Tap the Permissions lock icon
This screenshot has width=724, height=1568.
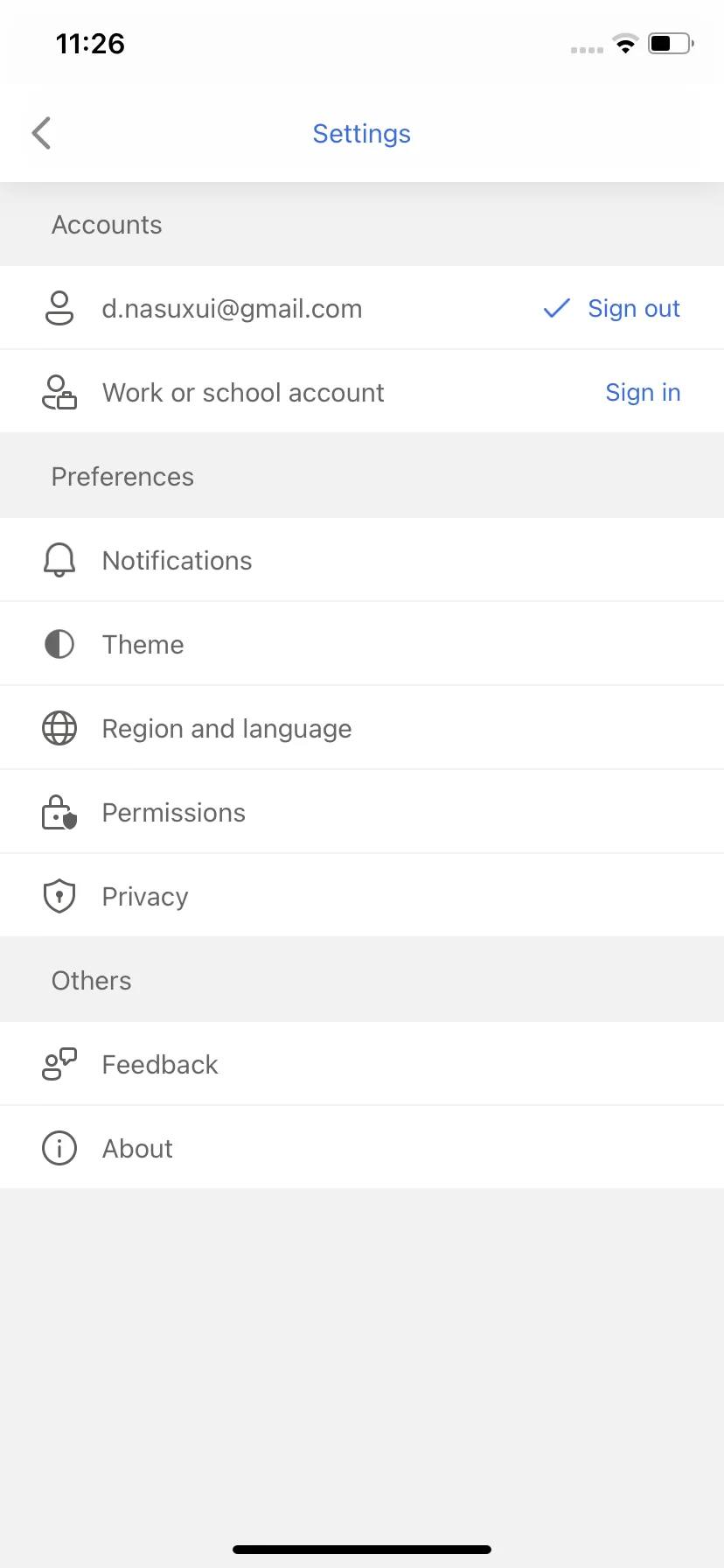[x=59, y=812]
